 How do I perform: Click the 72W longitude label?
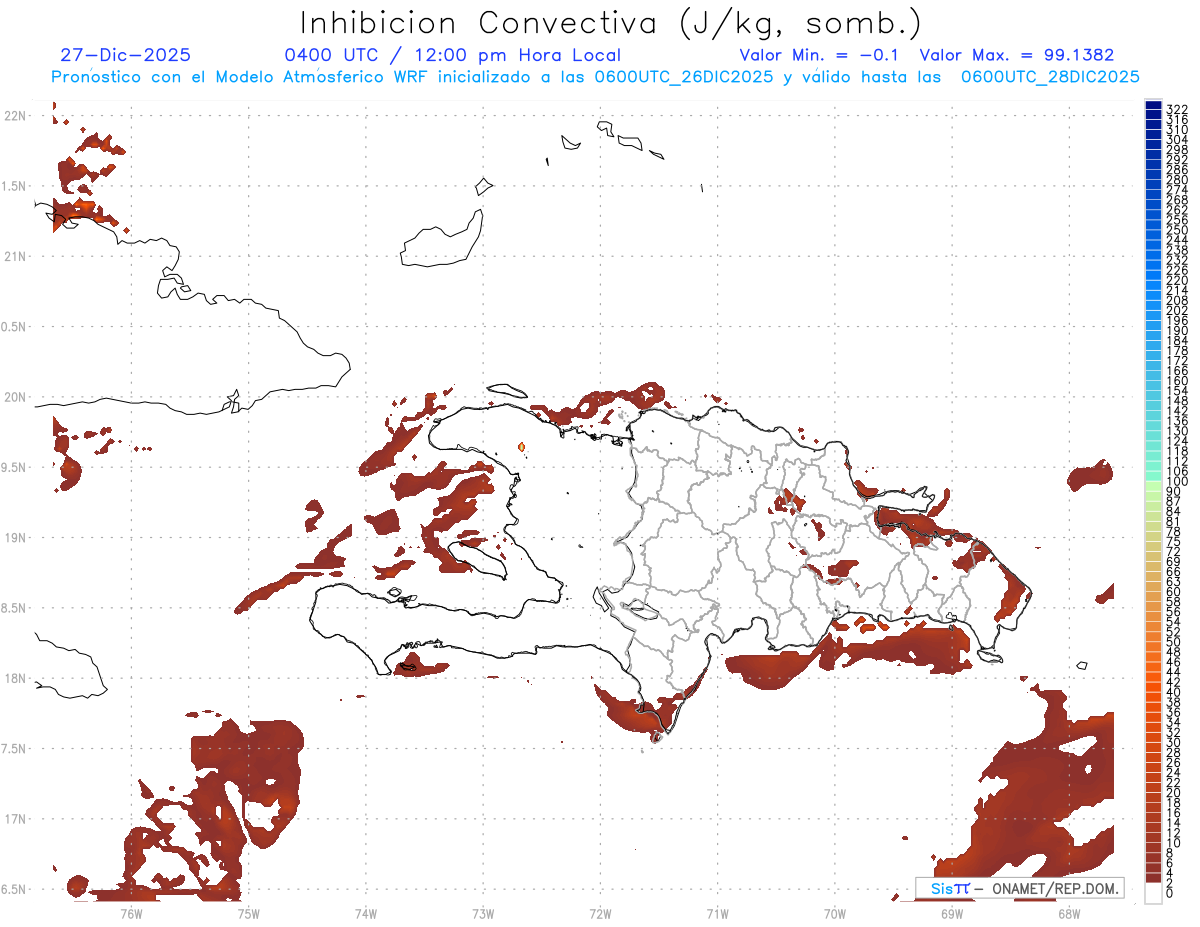tap(600, 913)
